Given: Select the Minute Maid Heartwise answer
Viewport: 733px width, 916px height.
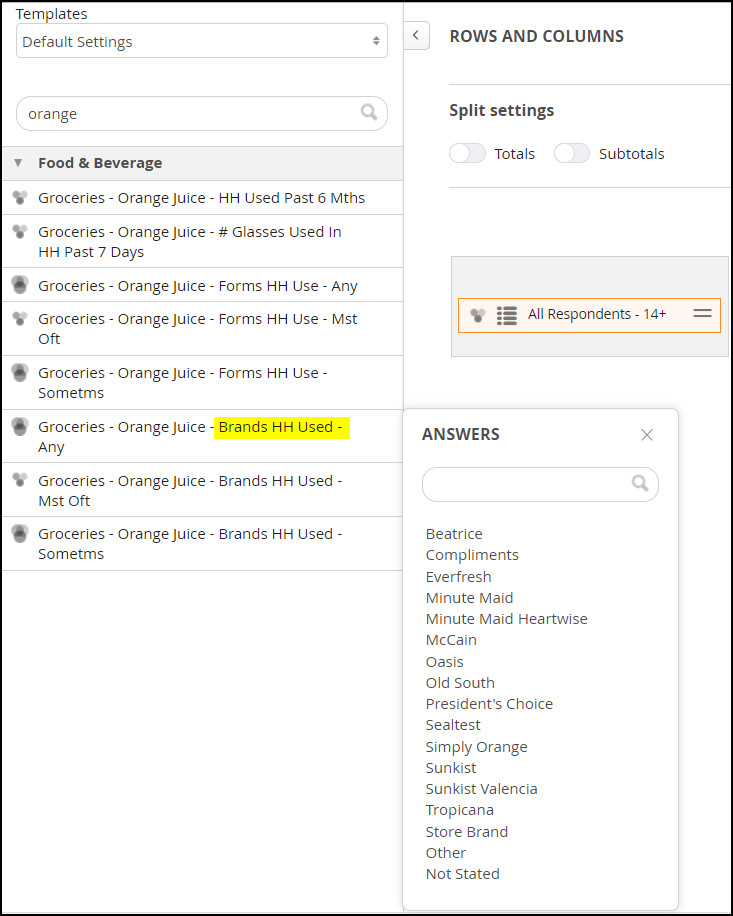Looking at the screenshot, I should 506,619.
